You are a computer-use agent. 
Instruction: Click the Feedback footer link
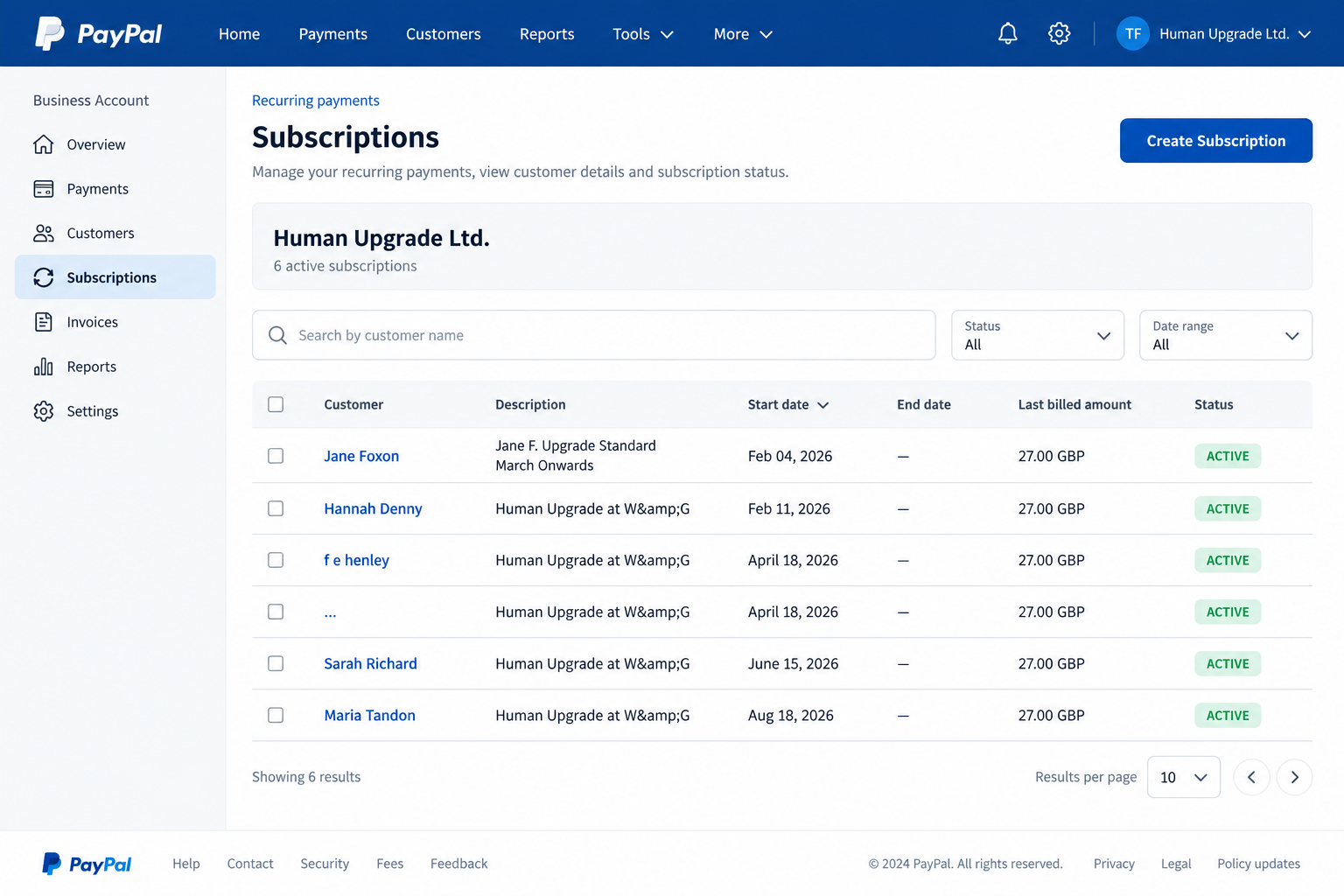[459, 864]
